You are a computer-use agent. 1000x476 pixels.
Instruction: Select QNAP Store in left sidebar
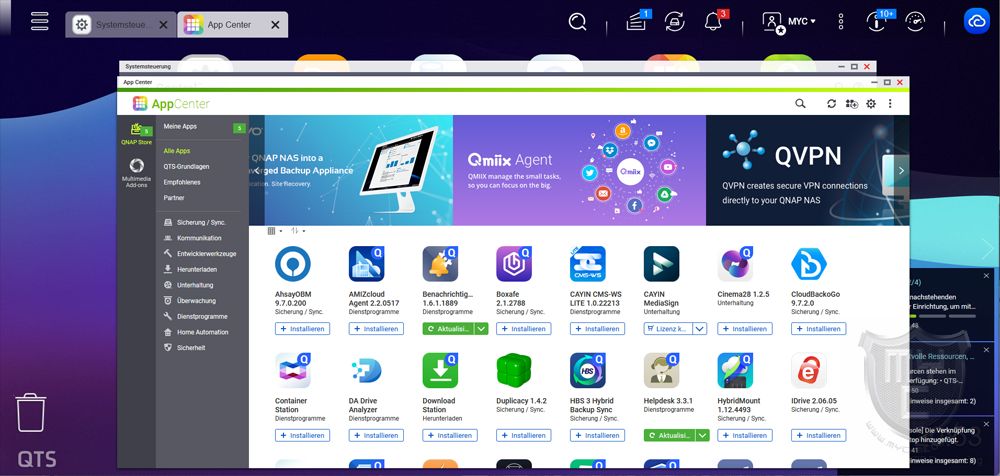point(136,134)
